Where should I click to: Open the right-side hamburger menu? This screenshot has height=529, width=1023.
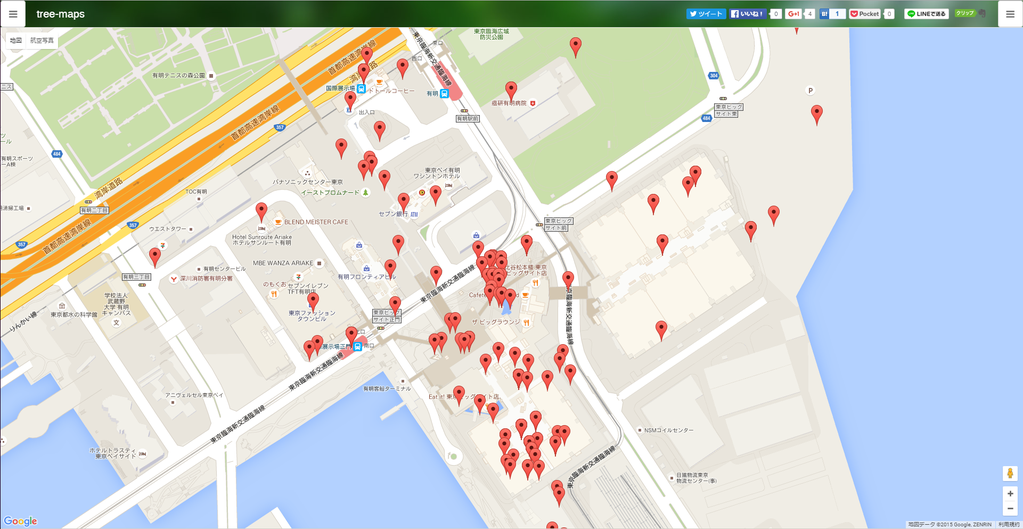tap(1010, 14)
